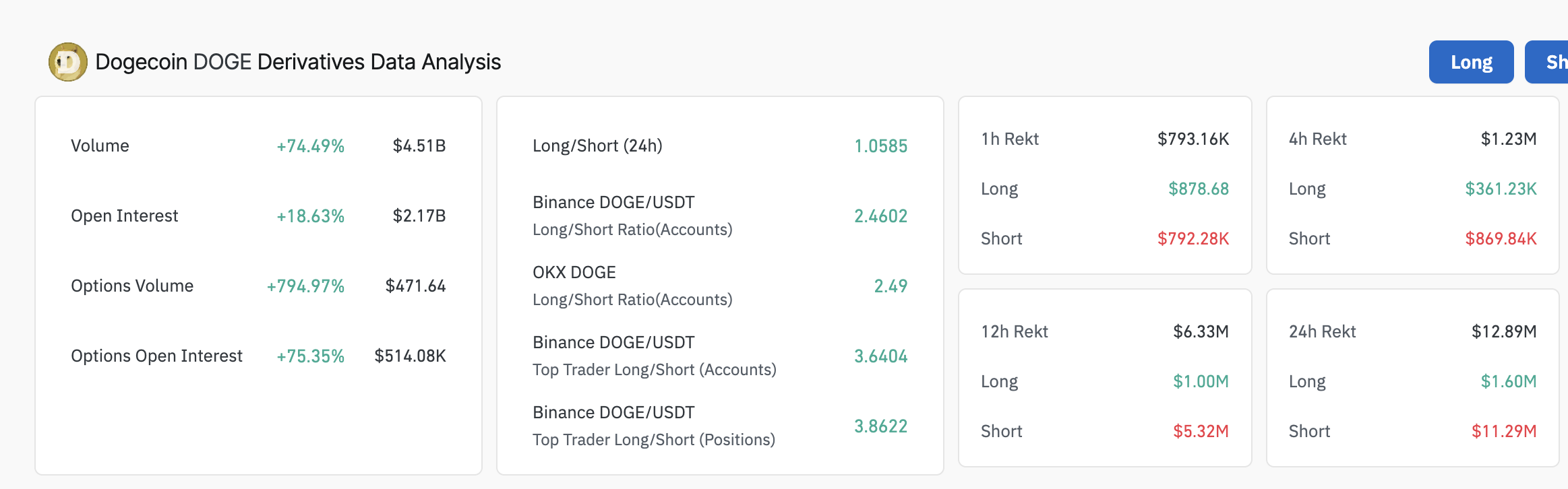Screen dimensions: 1568x489
Task: Select the Open Interest row label
Action: [x=124, y=216]
